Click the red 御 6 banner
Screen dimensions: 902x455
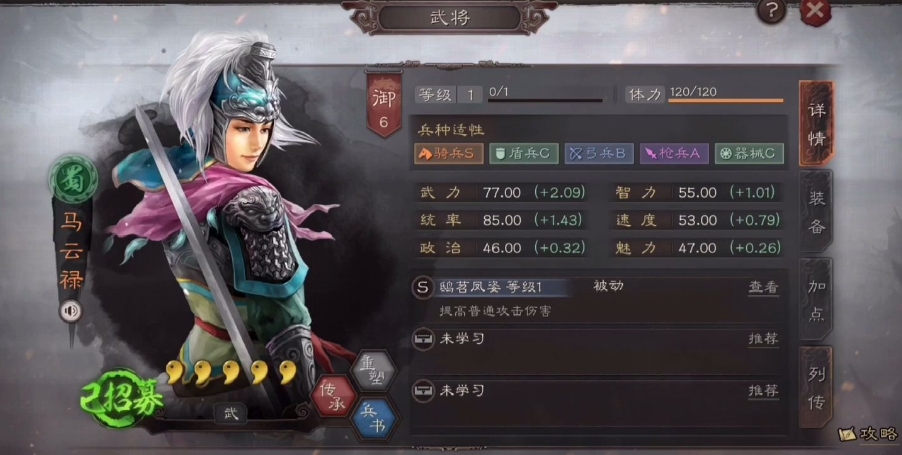click(384, 105)
